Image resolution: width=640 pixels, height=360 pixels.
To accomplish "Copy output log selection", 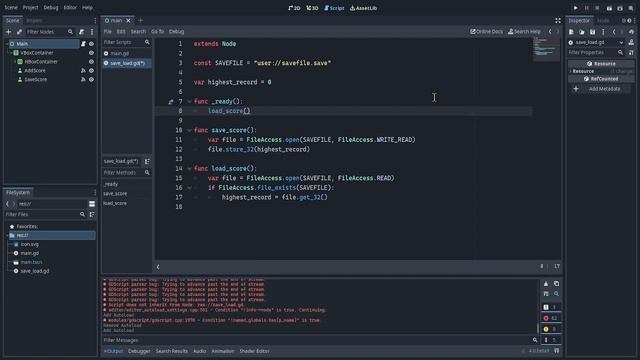I will (556, 284).
